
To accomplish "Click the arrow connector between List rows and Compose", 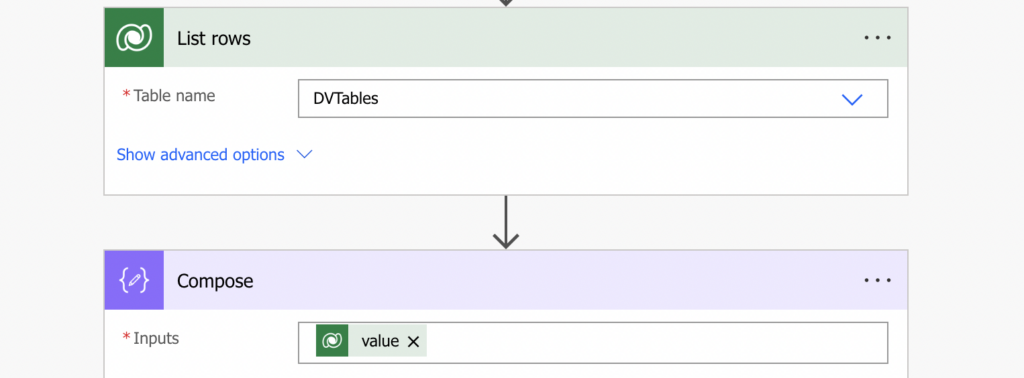I will 505,223.
